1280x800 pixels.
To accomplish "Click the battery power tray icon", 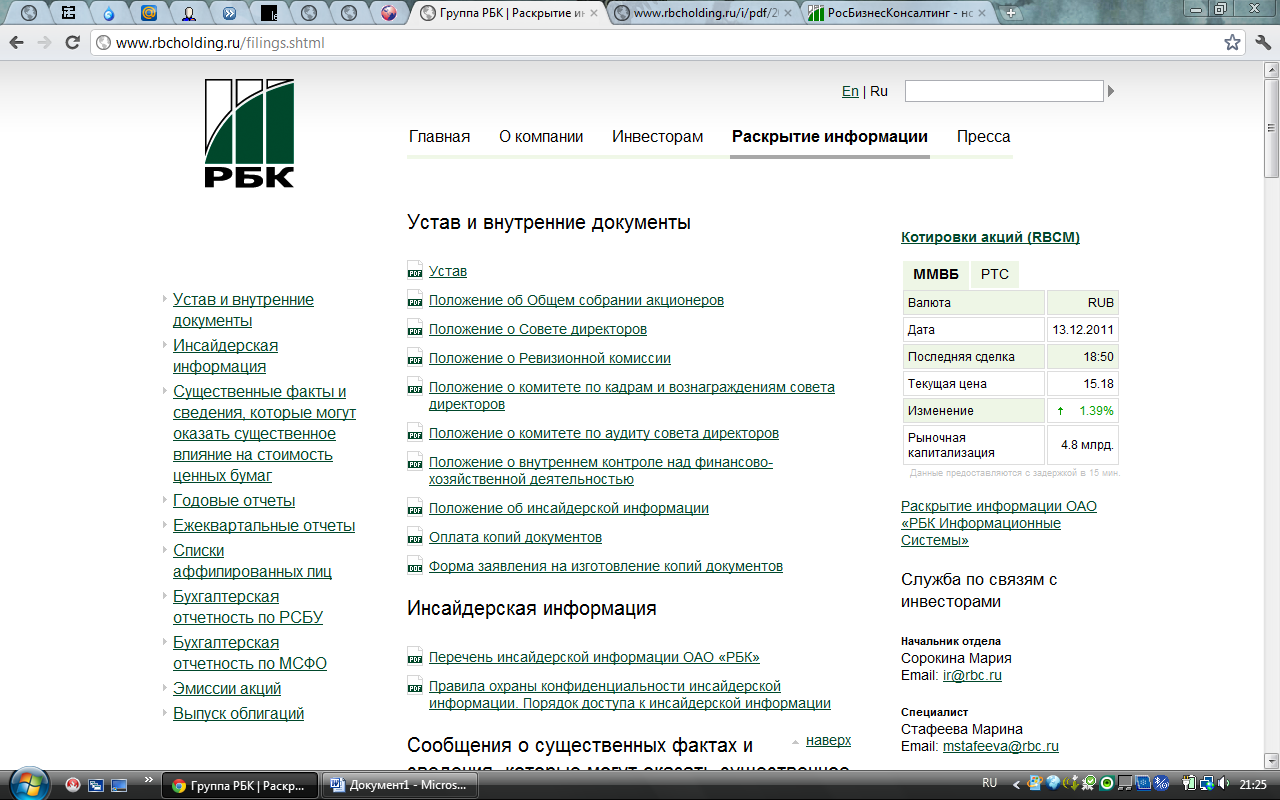I will (x=1190, y=783).
